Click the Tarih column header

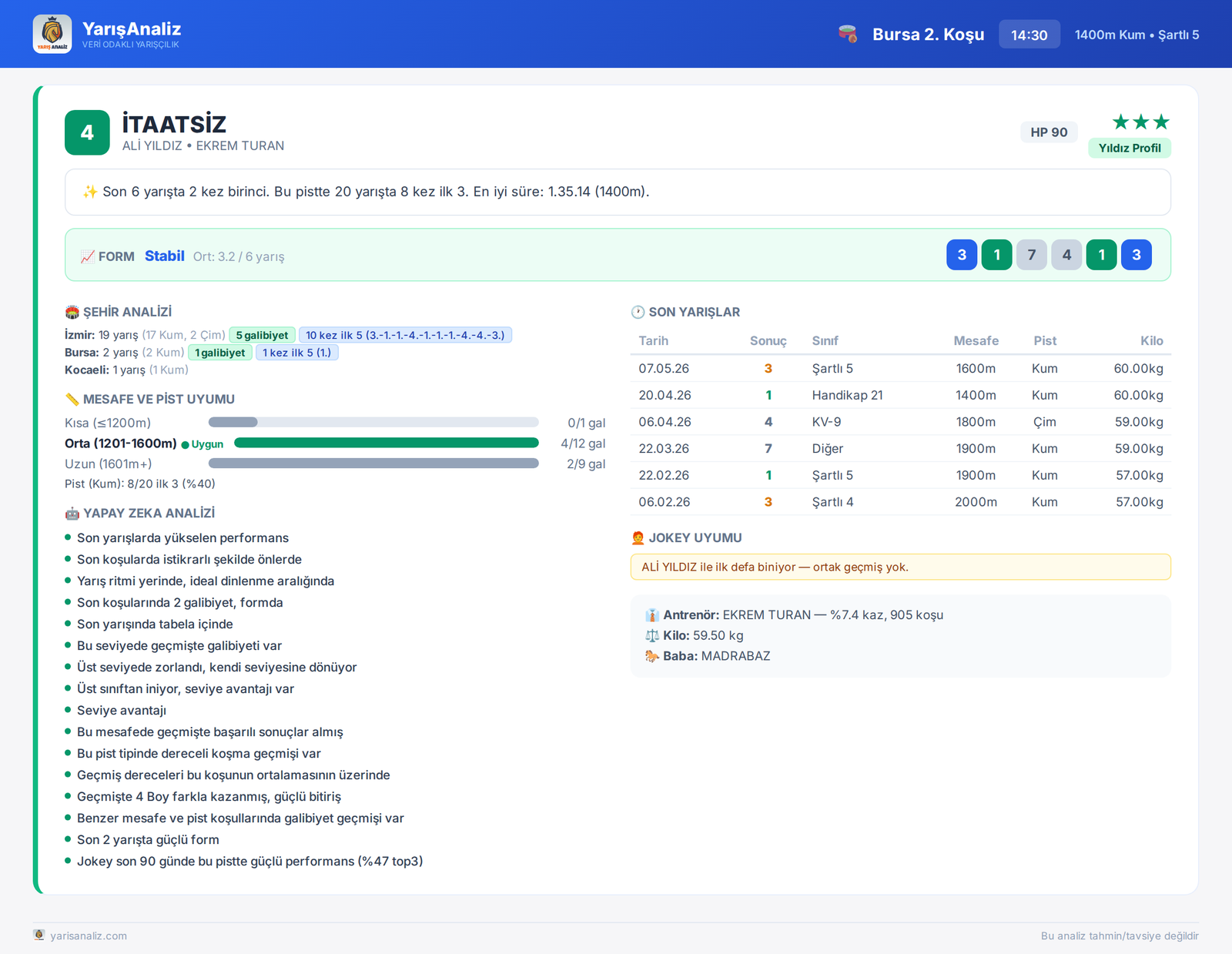pos(653,340)
